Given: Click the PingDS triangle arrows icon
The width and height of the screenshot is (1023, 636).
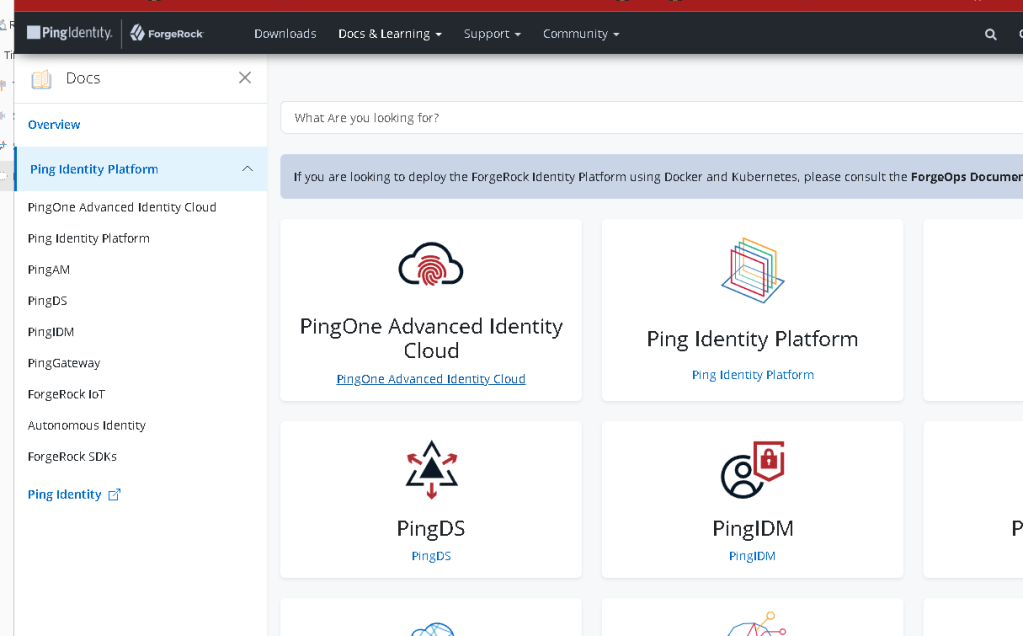Looking at the screenshot, I should pyautogui.click(x=431, y=470).
